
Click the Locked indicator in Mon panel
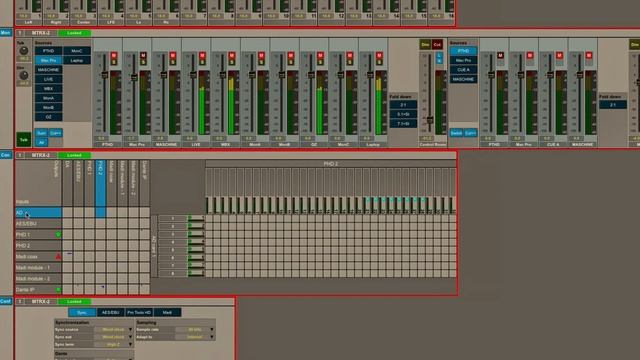[x=74, y=33]
